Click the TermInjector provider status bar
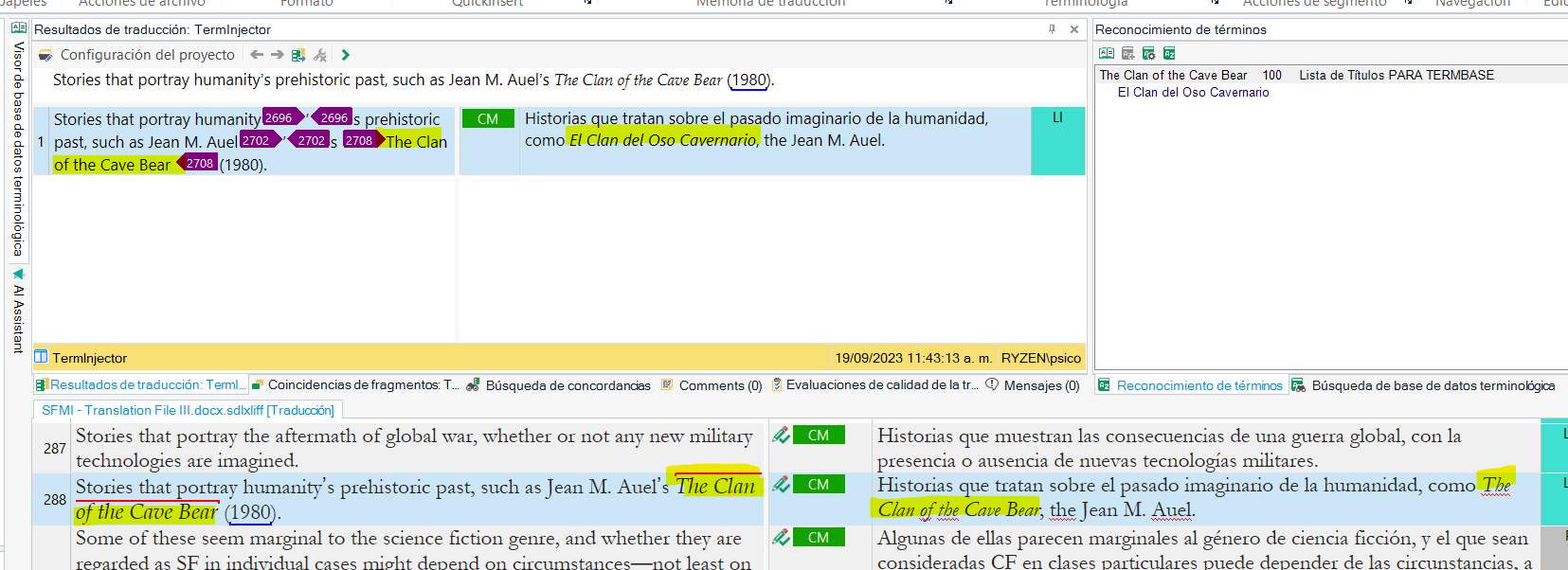Viewport: 1568px width, 570px height. pyautogui.click(x=559, y=358)
